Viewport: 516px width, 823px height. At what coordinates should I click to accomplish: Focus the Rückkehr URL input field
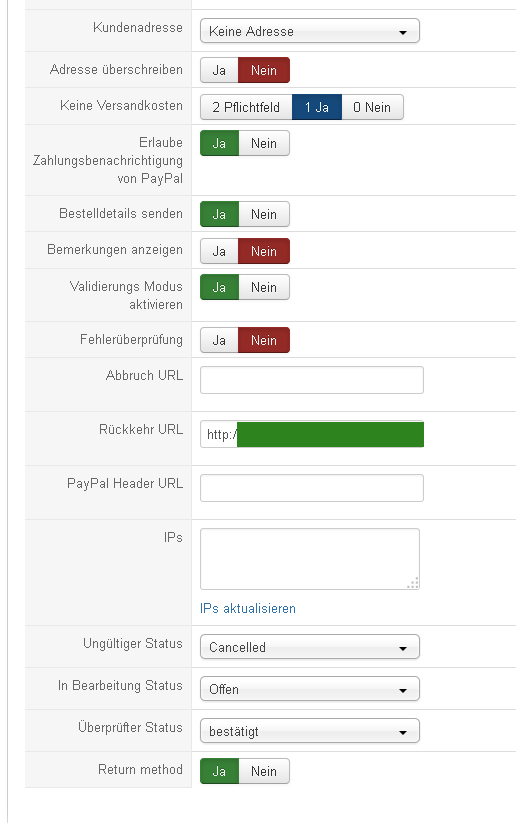pos(312,434)
